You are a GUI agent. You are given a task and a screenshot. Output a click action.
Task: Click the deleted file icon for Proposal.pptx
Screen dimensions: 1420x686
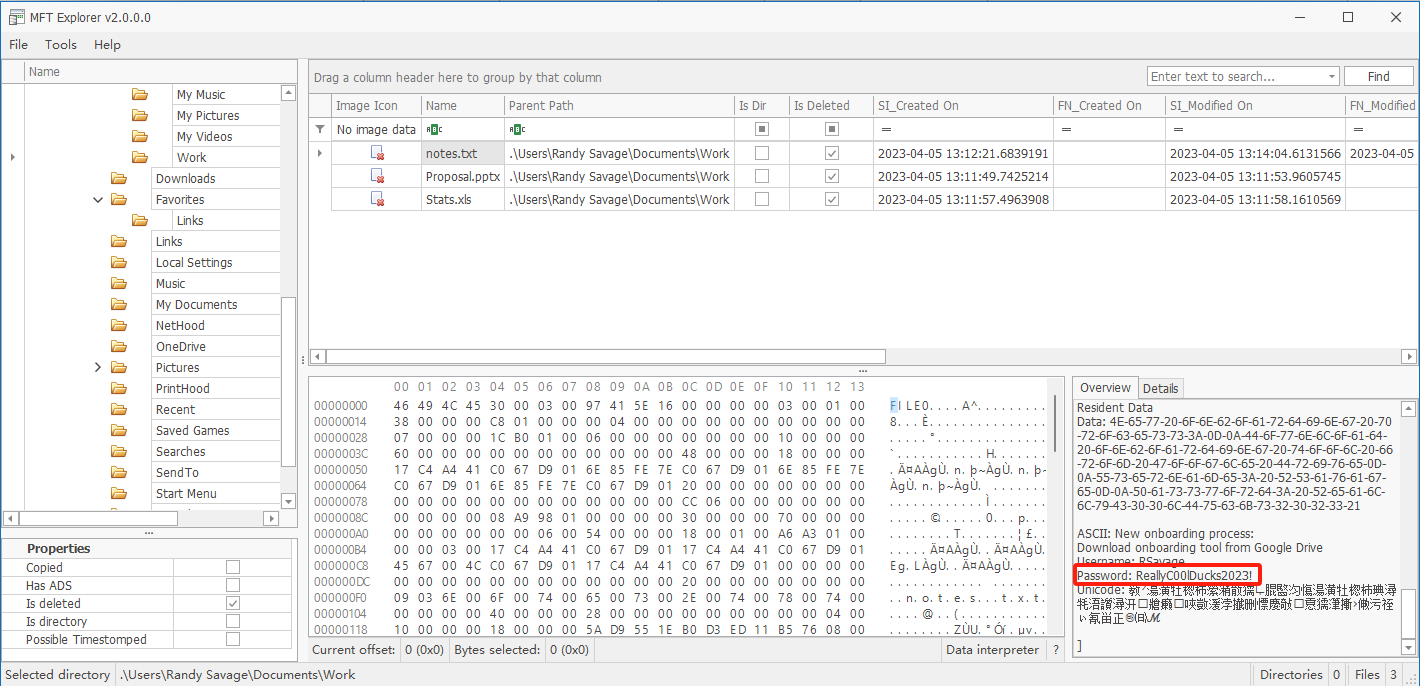[x=377, y=177]
